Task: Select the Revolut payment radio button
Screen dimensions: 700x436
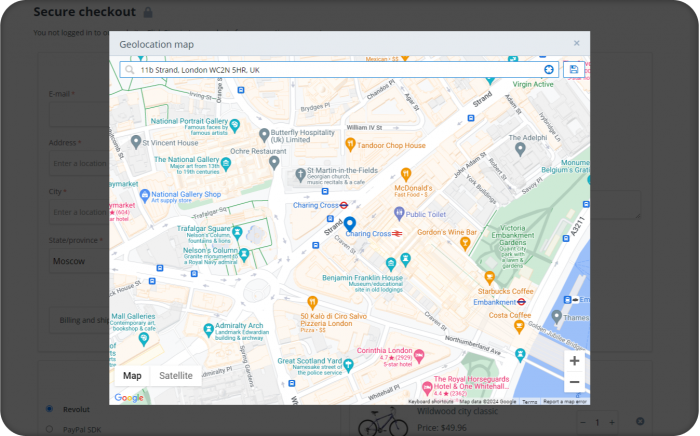Action: pos(49,409)
